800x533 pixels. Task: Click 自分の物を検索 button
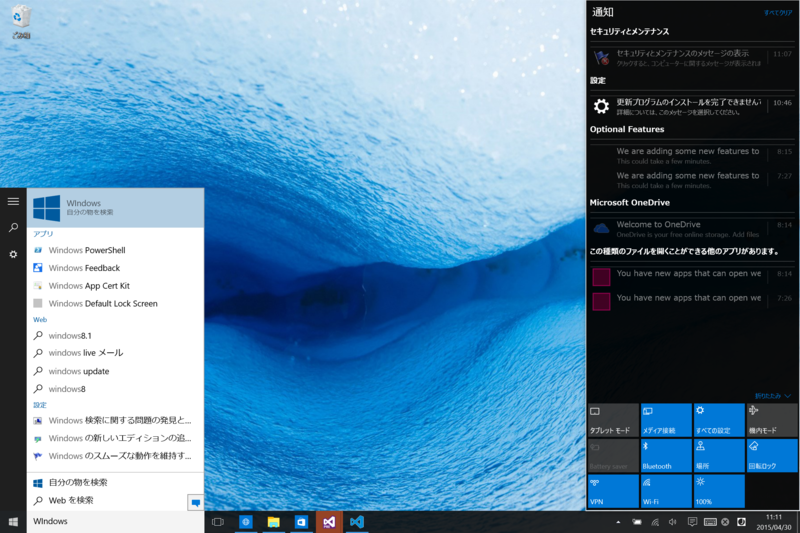pos(115,483)
